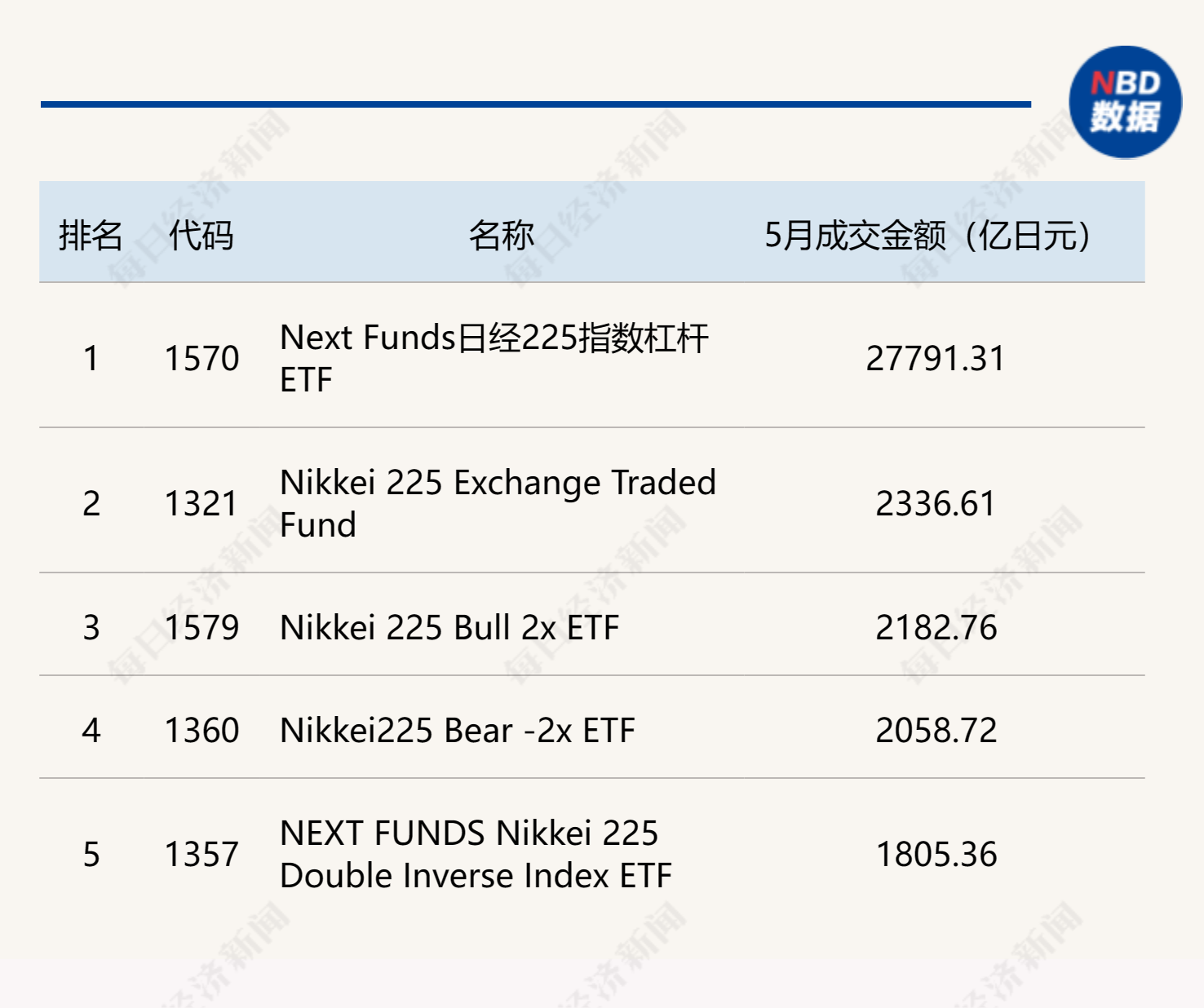Viewport: 1204px width, 1008px height.
Task: Select the 排名 column header
Action: pos(91,235)
